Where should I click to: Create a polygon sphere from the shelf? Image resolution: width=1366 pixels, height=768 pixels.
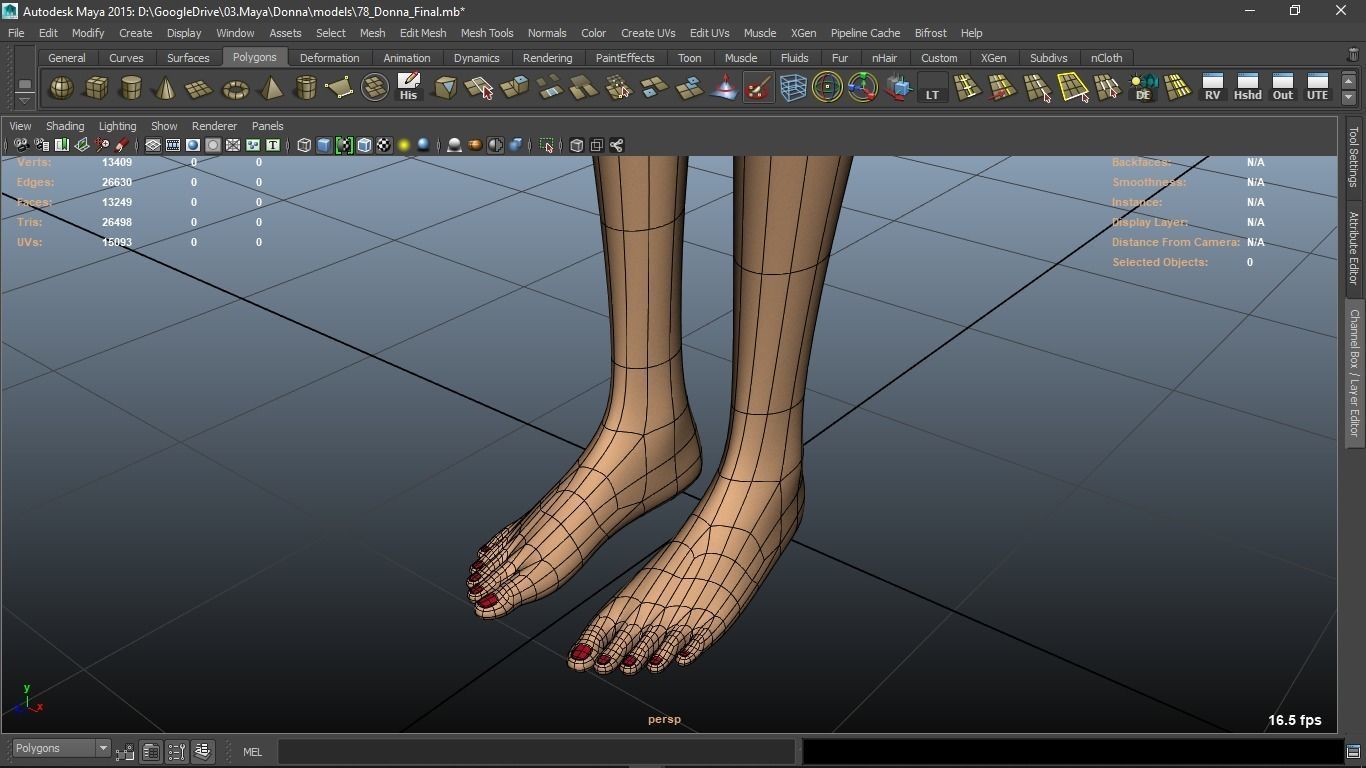tap(61, 88)
